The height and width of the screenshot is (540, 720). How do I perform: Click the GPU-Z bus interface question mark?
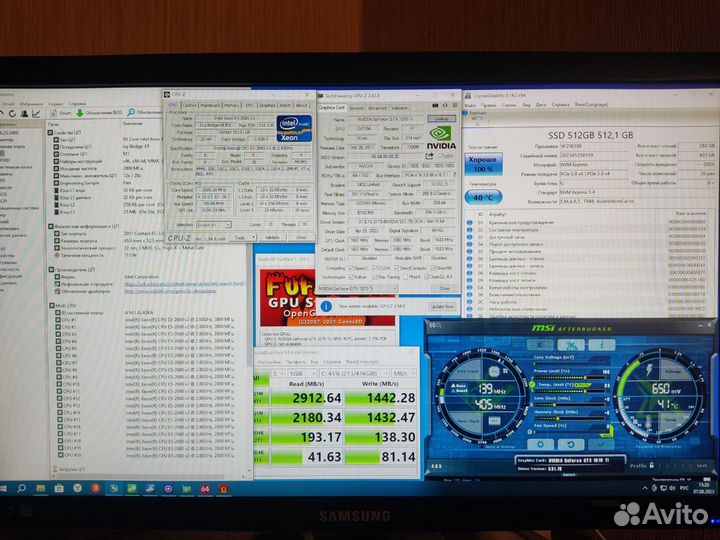455,175
